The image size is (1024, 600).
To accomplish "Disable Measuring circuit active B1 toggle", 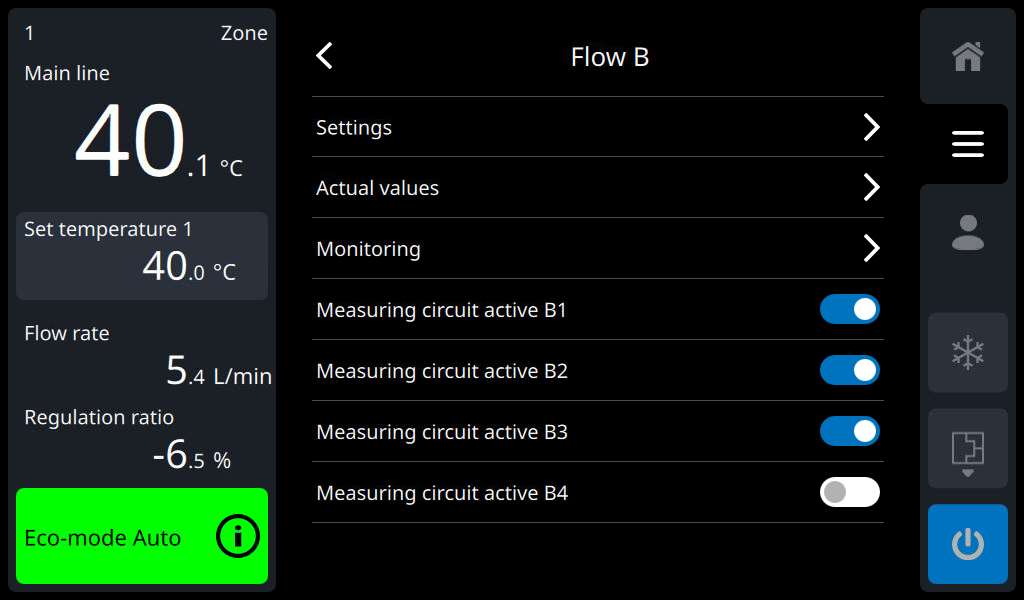I will 849,309.
